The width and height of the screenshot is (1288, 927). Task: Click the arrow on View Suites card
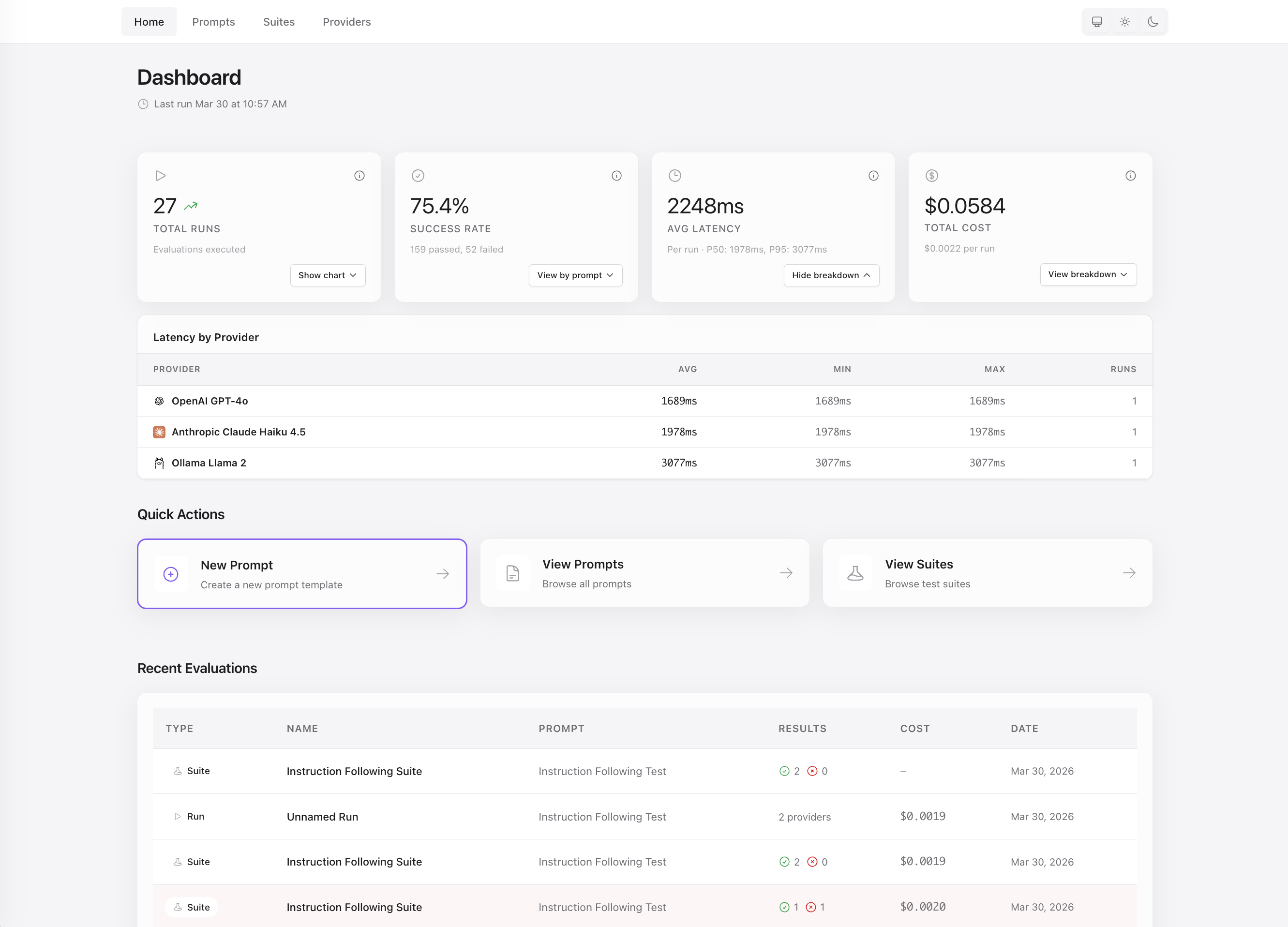(x=1129, y=573)
